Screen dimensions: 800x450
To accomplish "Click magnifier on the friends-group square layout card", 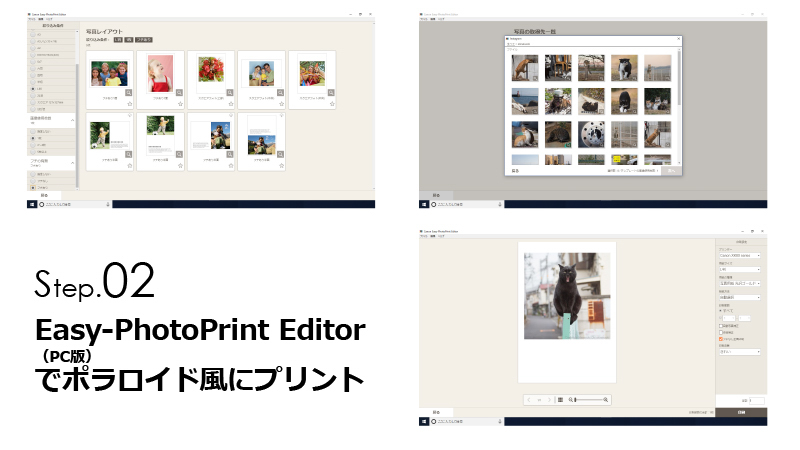I will 331,93.
